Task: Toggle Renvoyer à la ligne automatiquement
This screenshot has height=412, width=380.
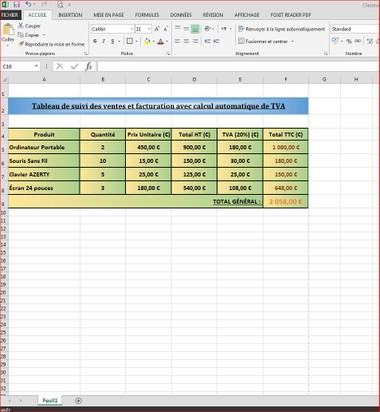Action: (281, 29)
